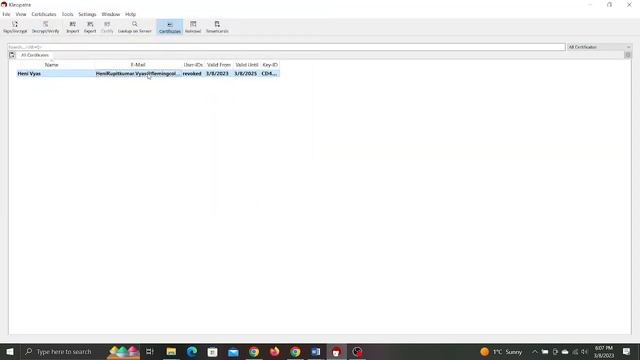Screen dimensions: 640x360
Task: Sort by the Name column header
Action: click(51, 65)
